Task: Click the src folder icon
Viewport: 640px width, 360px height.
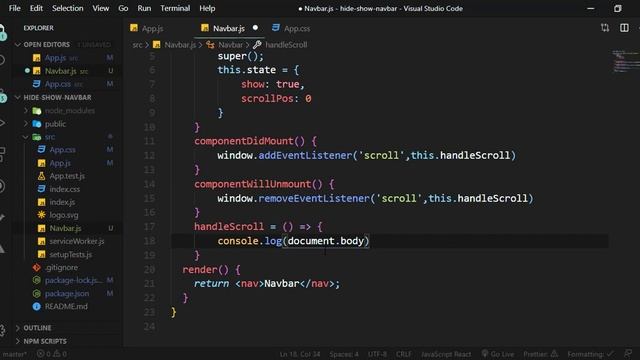Action: tap(37, 137)
